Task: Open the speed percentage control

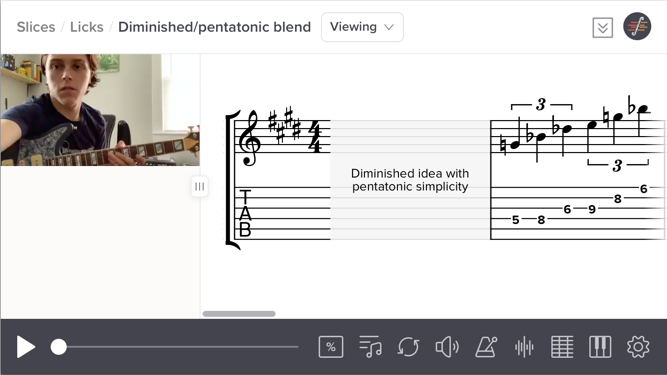Action: (331, 347)
